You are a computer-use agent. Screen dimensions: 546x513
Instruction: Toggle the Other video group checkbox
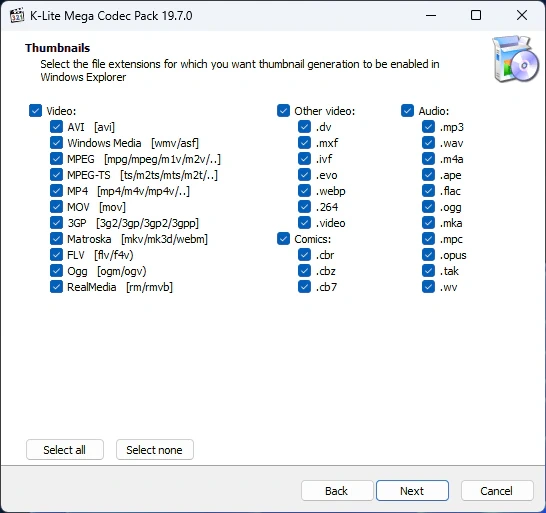click(283, 111)
